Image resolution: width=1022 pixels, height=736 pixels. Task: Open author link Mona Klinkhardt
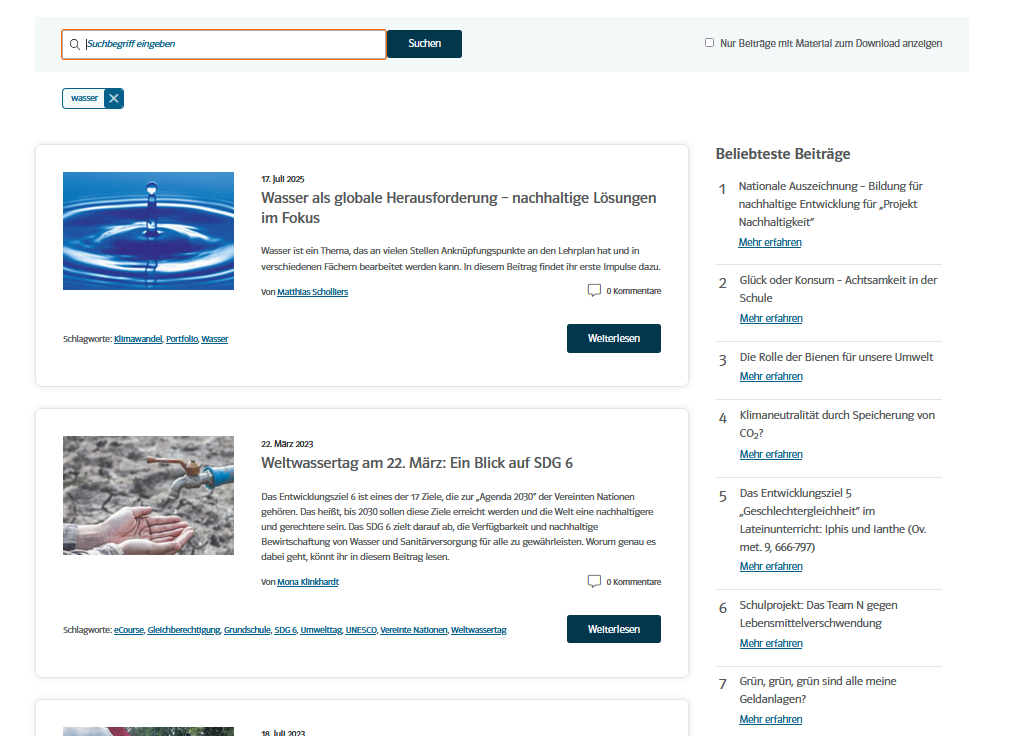(x=308, y=582)
